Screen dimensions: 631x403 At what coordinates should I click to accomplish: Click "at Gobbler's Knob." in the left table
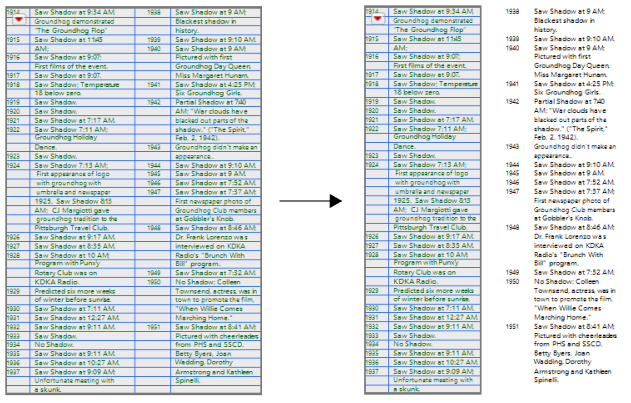click(205, 219)
